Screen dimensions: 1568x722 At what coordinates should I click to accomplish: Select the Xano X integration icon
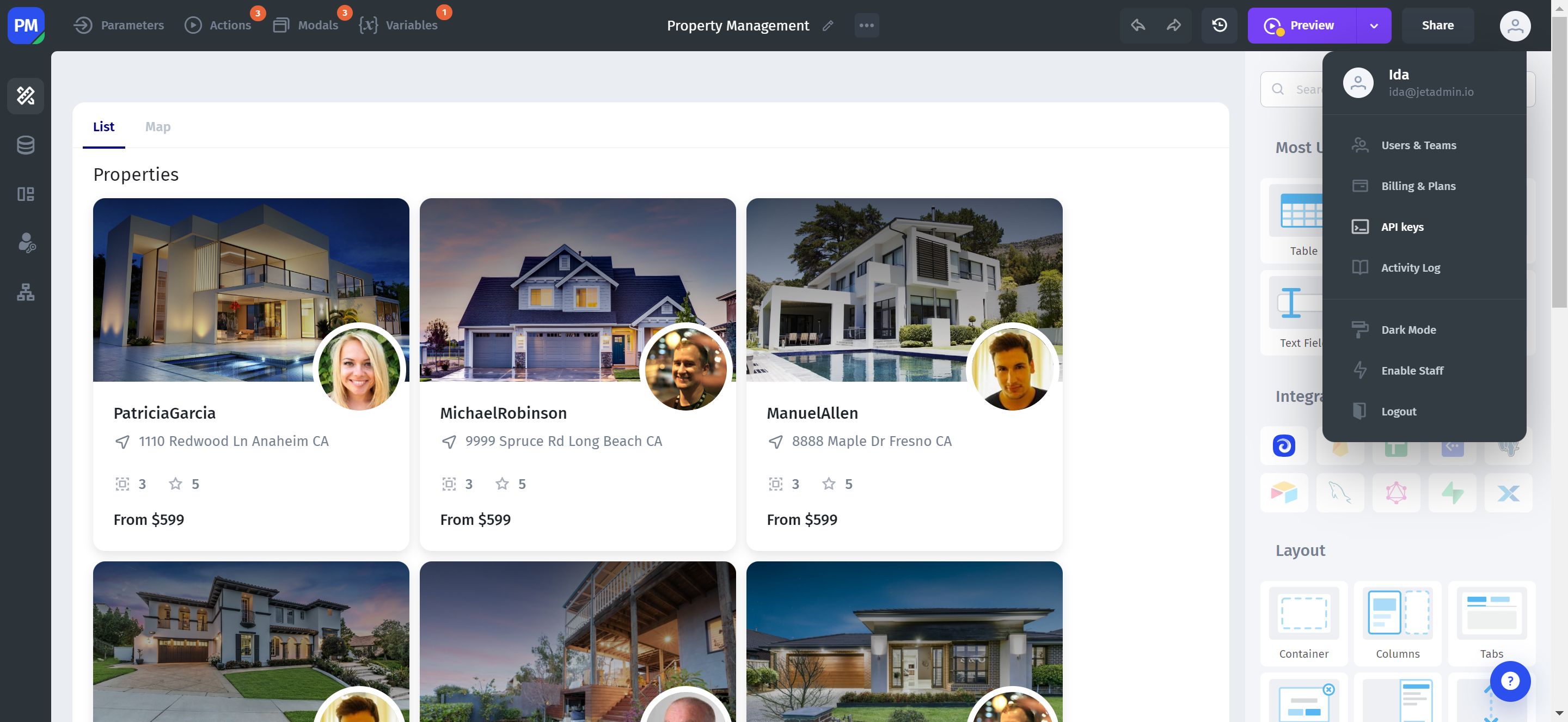1508,492
